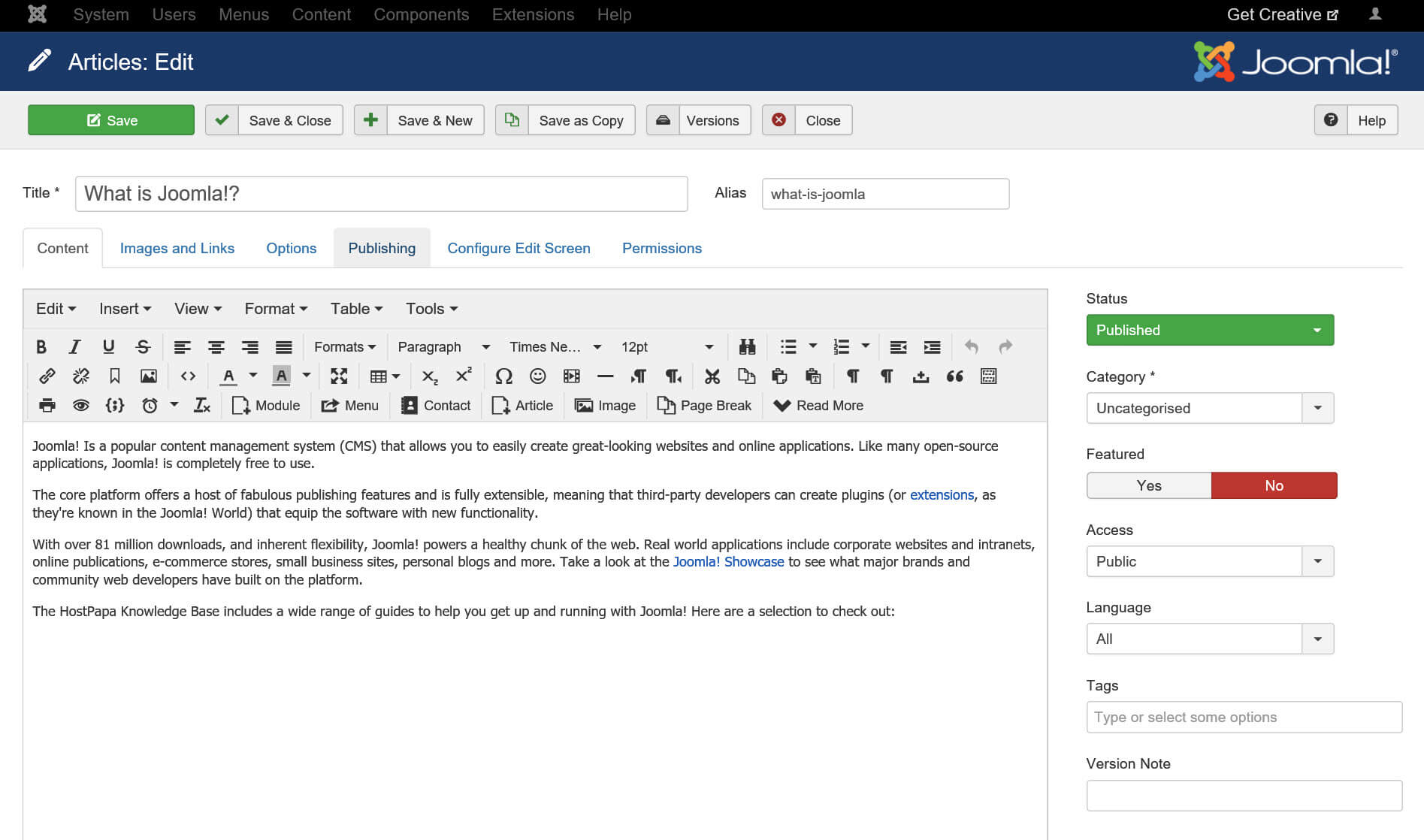Open the Status Published dropdown
This screenshot has height=840, width=1424.
click(1210, 330)
